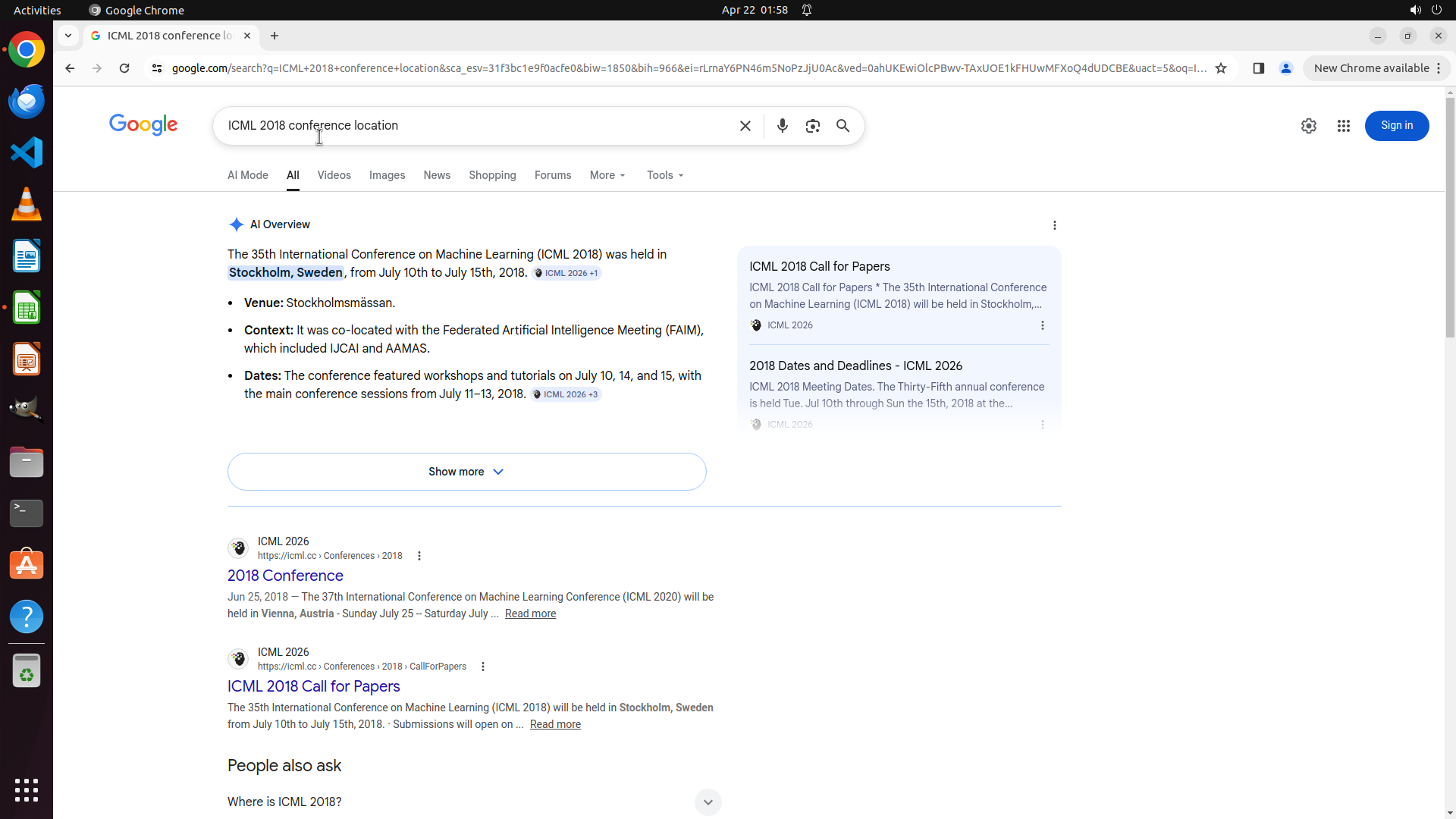
Task: Expand 'Where is ICML 2018?' question
Action: 707,802
